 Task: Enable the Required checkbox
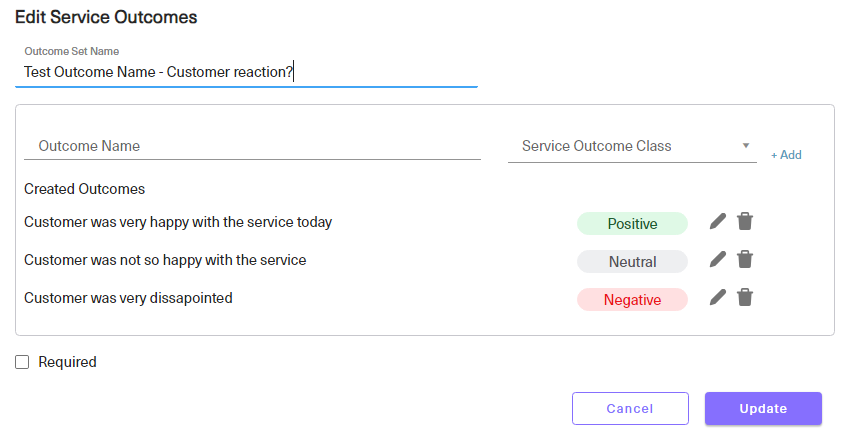click(x=22, y=362)
